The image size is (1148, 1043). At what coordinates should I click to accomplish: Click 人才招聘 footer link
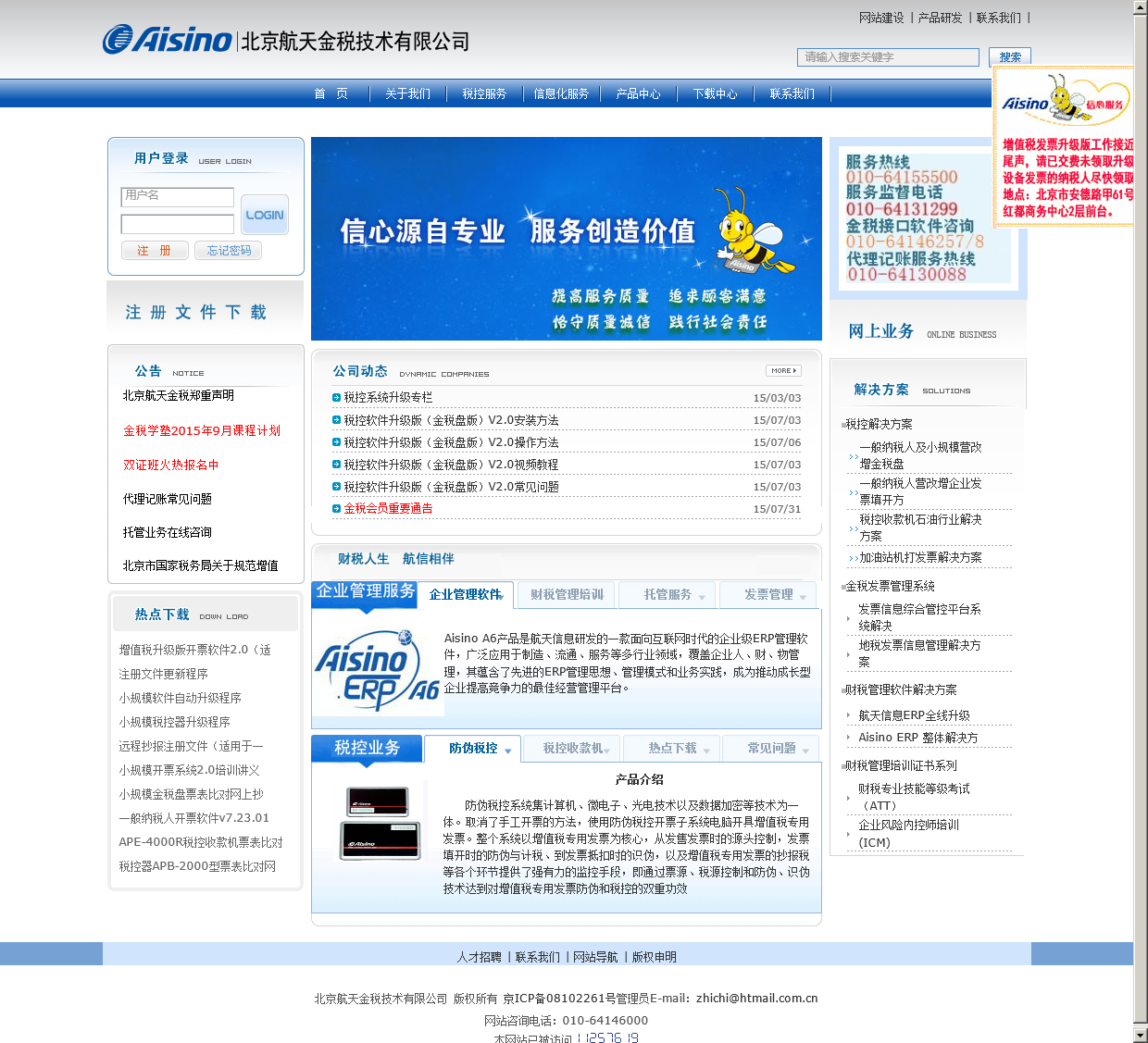[479, 957]
